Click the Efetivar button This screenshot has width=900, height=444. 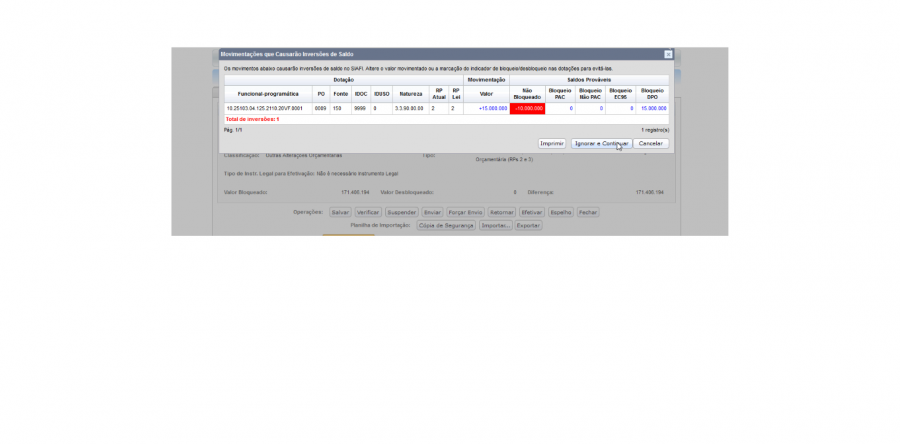click(532, 212)
